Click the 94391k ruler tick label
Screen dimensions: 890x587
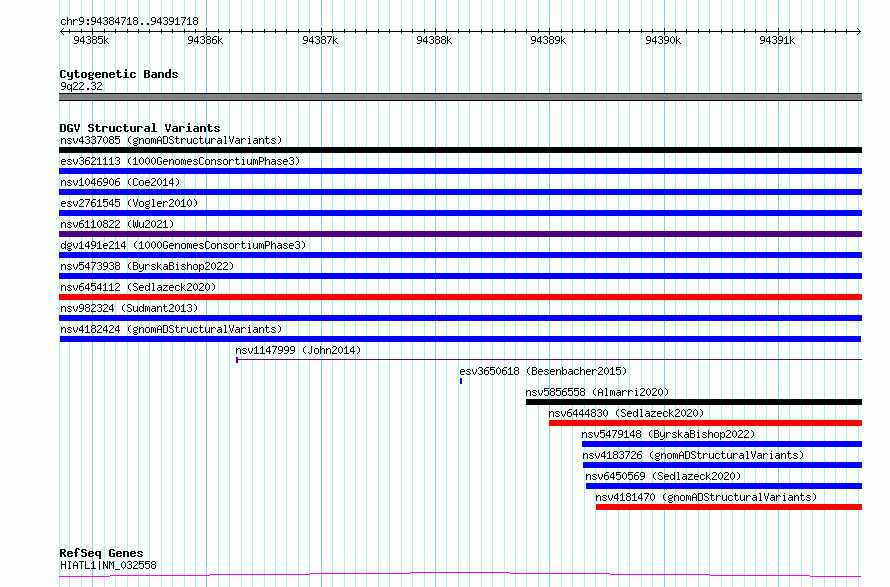777,41
